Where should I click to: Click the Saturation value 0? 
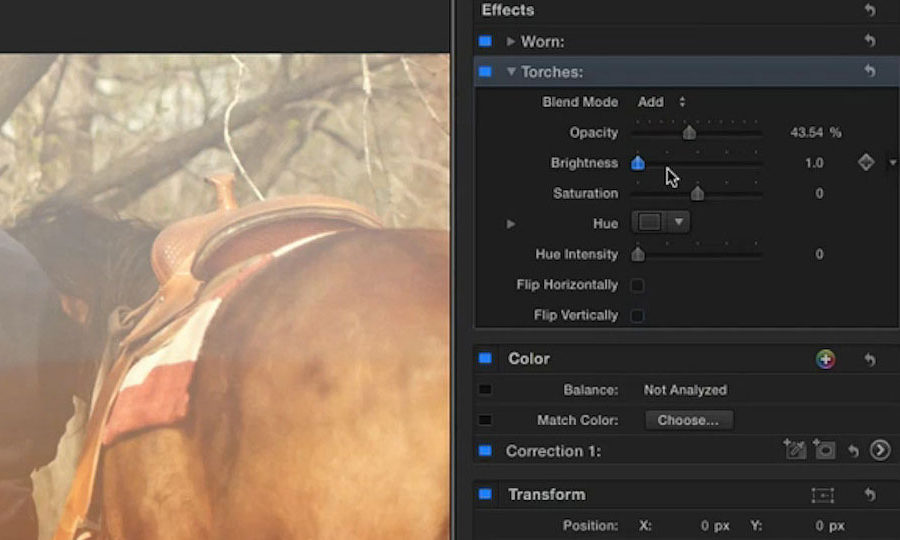pos(819,193)
